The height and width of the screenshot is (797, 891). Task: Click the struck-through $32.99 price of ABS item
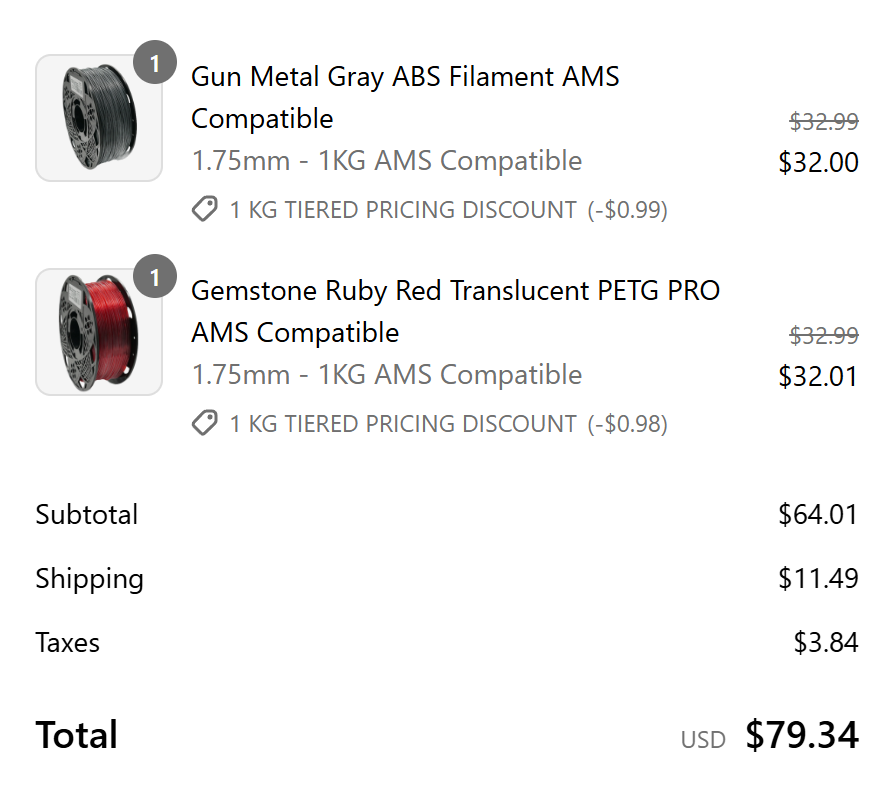(x=824, y=122)
